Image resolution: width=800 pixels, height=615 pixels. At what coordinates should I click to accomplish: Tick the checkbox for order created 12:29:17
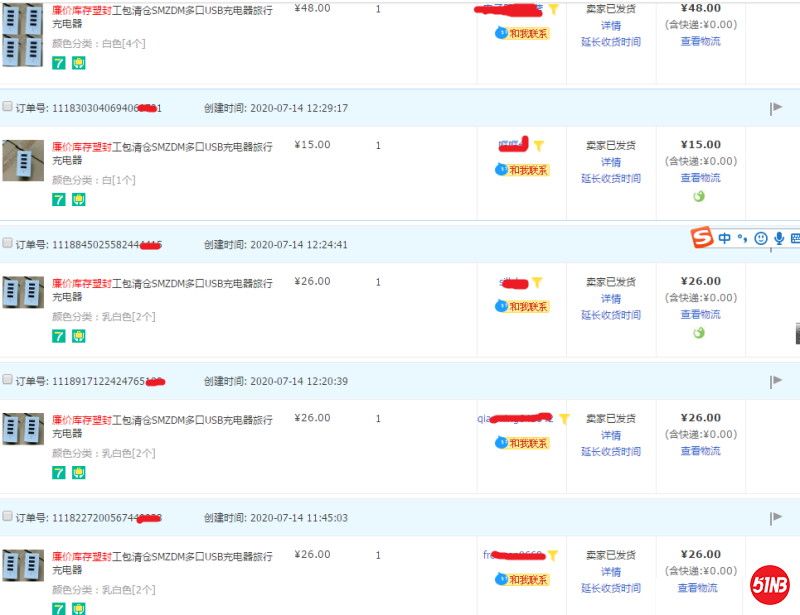(8, 107)
